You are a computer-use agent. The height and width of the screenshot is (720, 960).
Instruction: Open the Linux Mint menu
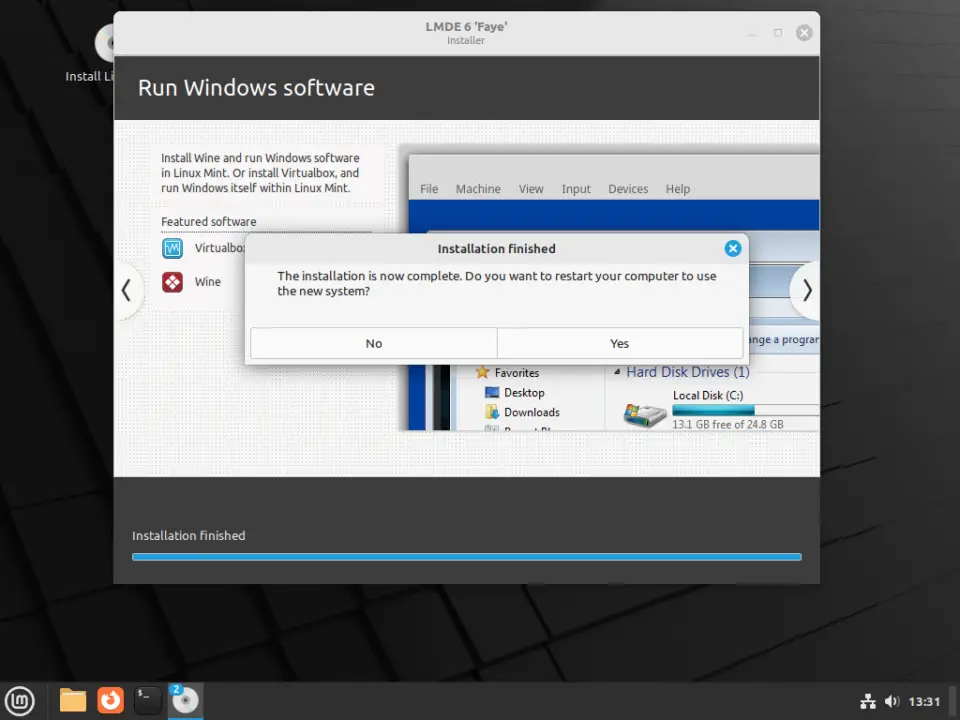point(20,700)
